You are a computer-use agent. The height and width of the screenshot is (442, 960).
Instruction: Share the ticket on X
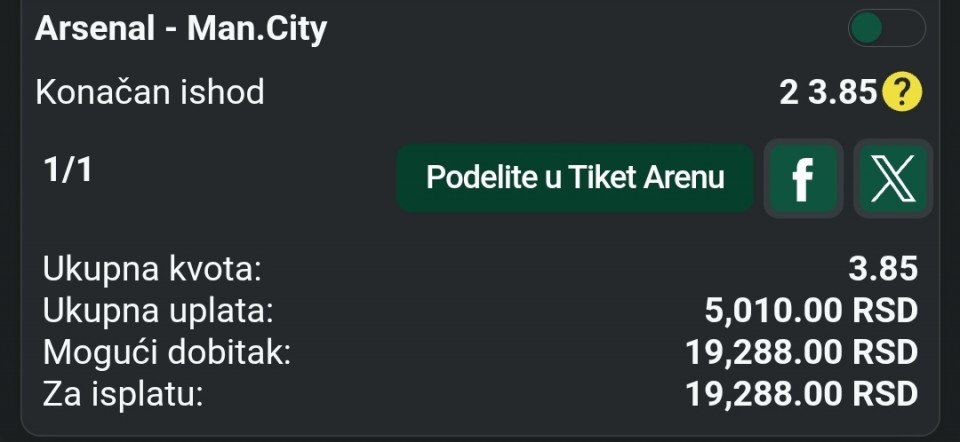[x=893, y=179]
